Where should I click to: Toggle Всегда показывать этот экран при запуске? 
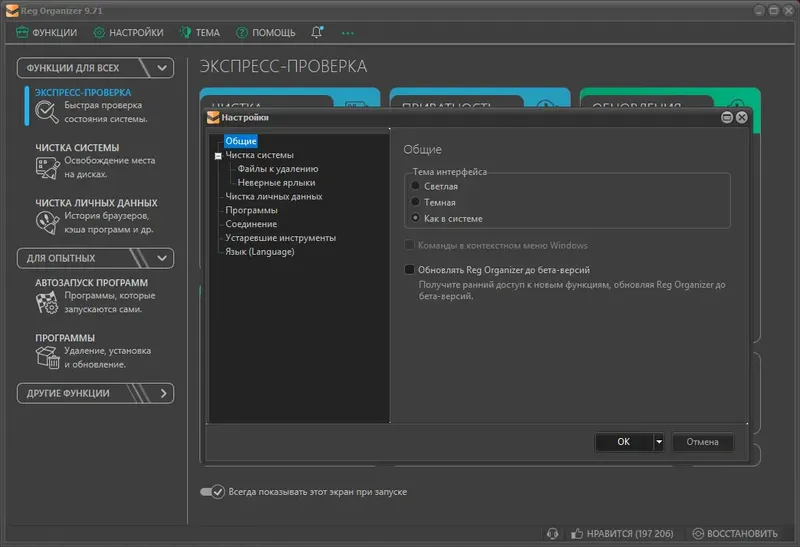(x=212, y=492)
